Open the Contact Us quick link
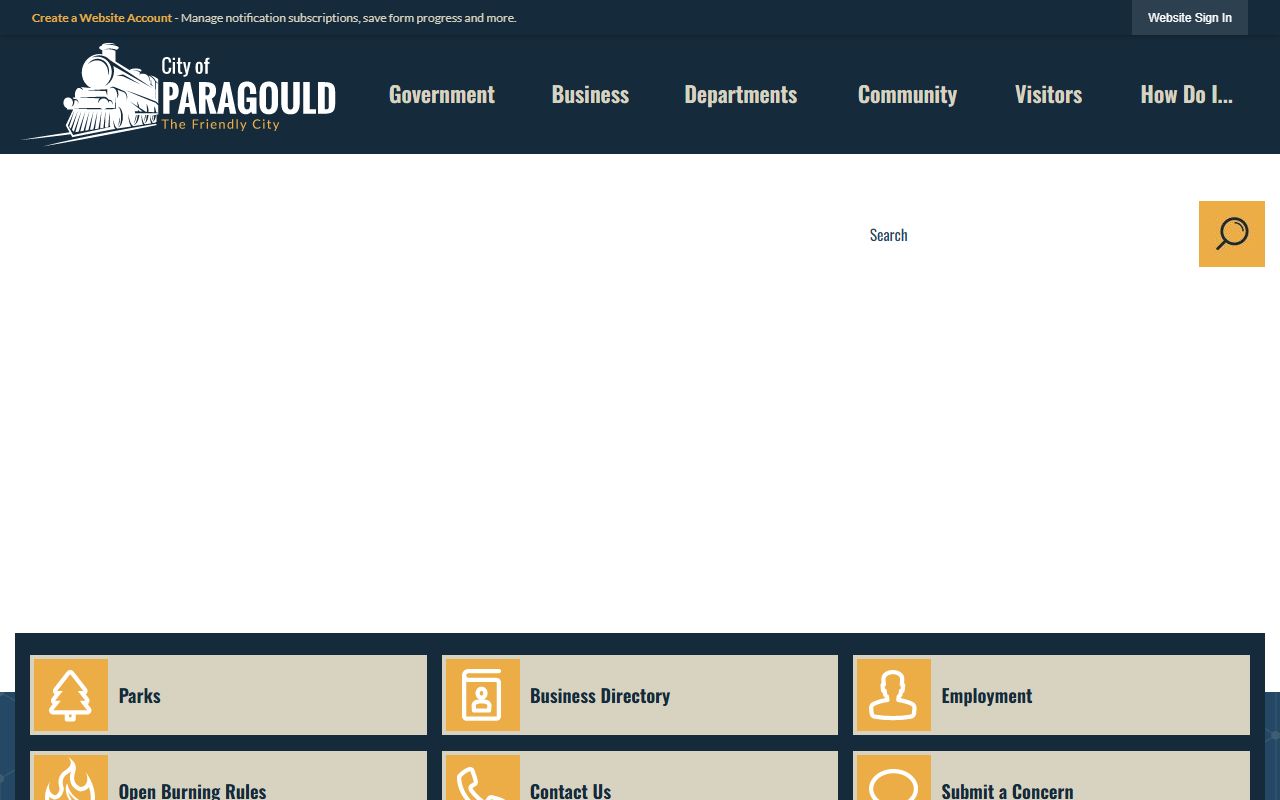The image size is (1280, 800). pos(640,776)
